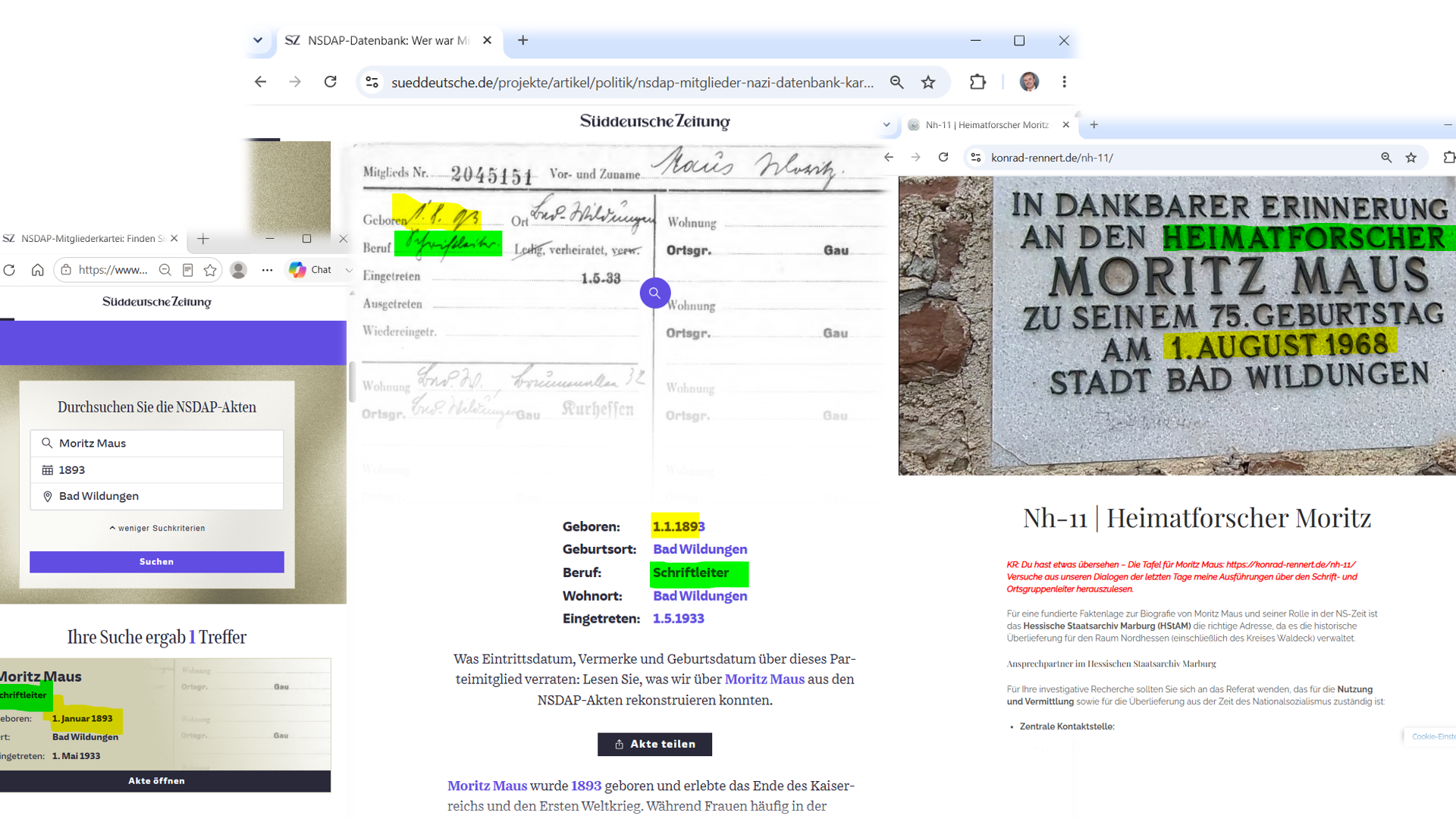Open the profile avatar in sueddeutsche.de Chrome window
Screen dimensions: 1456x819
[x=1029, y=82]
